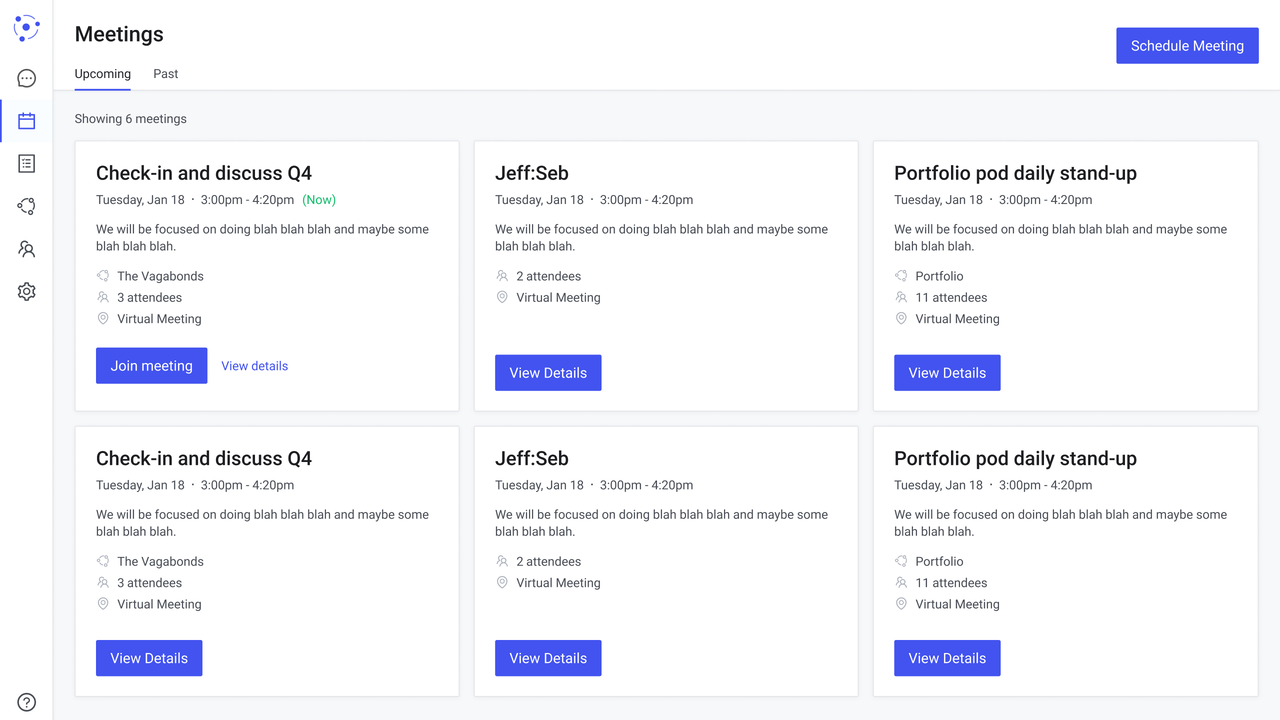
Task: Open the View details link beside Join meeting
Action: (x=254, y=366)
